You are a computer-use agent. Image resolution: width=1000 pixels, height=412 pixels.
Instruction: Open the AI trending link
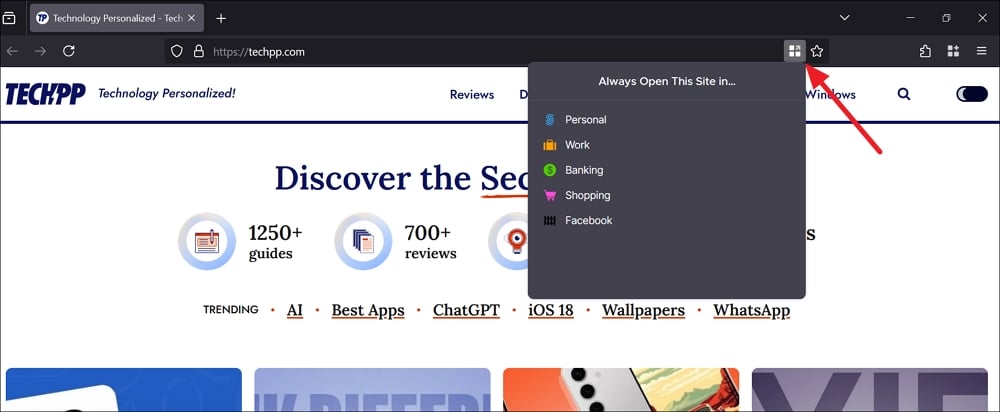[295, 311]
